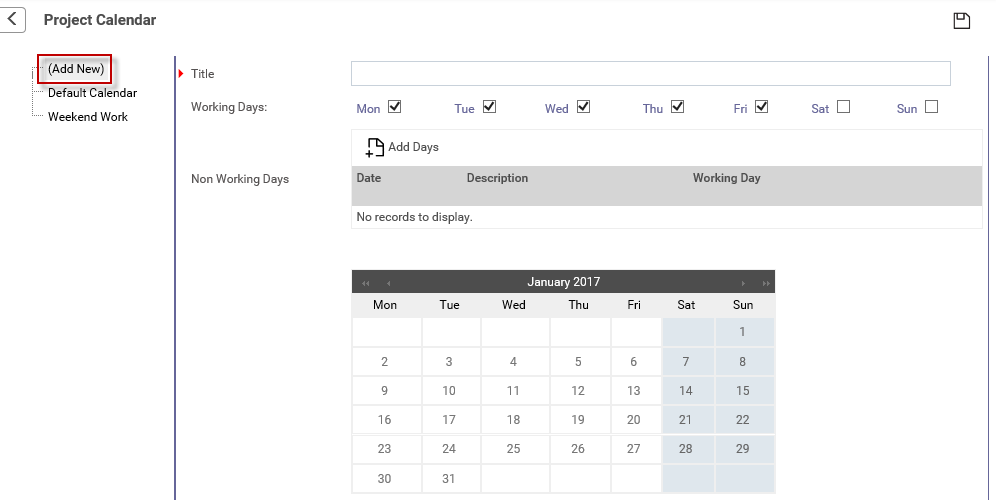Jump backward with the double-arrow icon

(365, 283)
